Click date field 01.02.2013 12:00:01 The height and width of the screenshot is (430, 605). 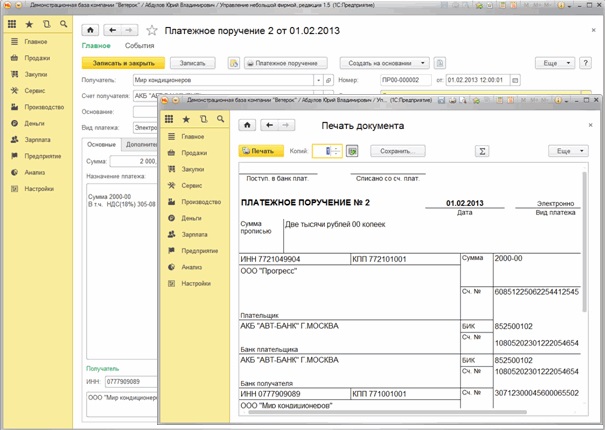478,80
